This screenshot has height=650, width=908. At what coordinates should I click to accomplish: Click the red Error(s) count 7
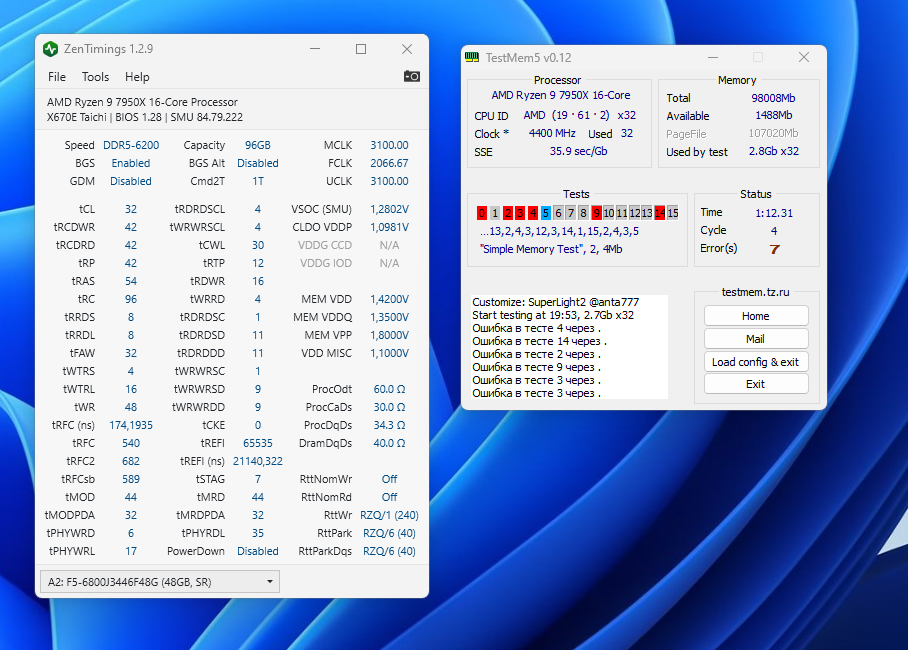774,249
